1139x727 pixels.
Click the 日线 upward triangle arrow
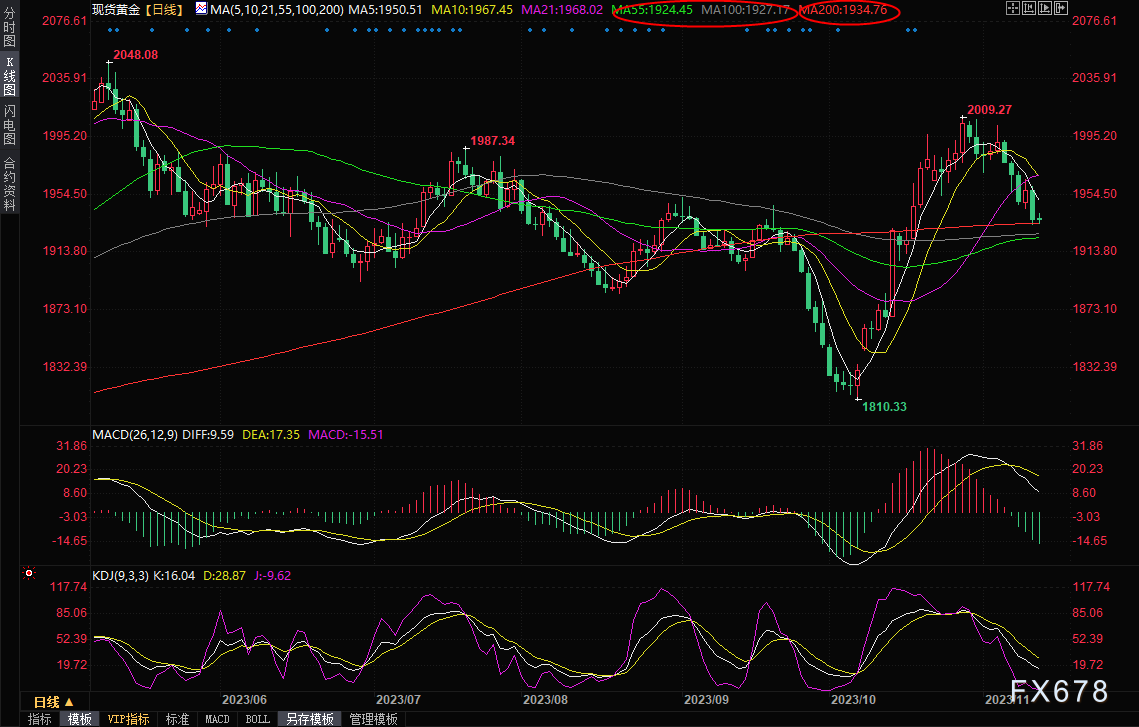point(68,702)
